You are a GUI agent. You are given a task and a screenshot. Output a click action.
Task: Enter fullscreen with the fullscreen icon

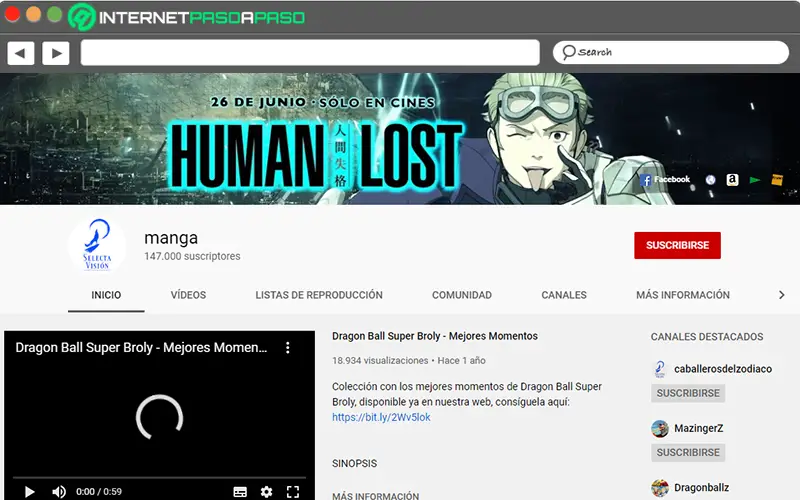click(x=293, y=492)
